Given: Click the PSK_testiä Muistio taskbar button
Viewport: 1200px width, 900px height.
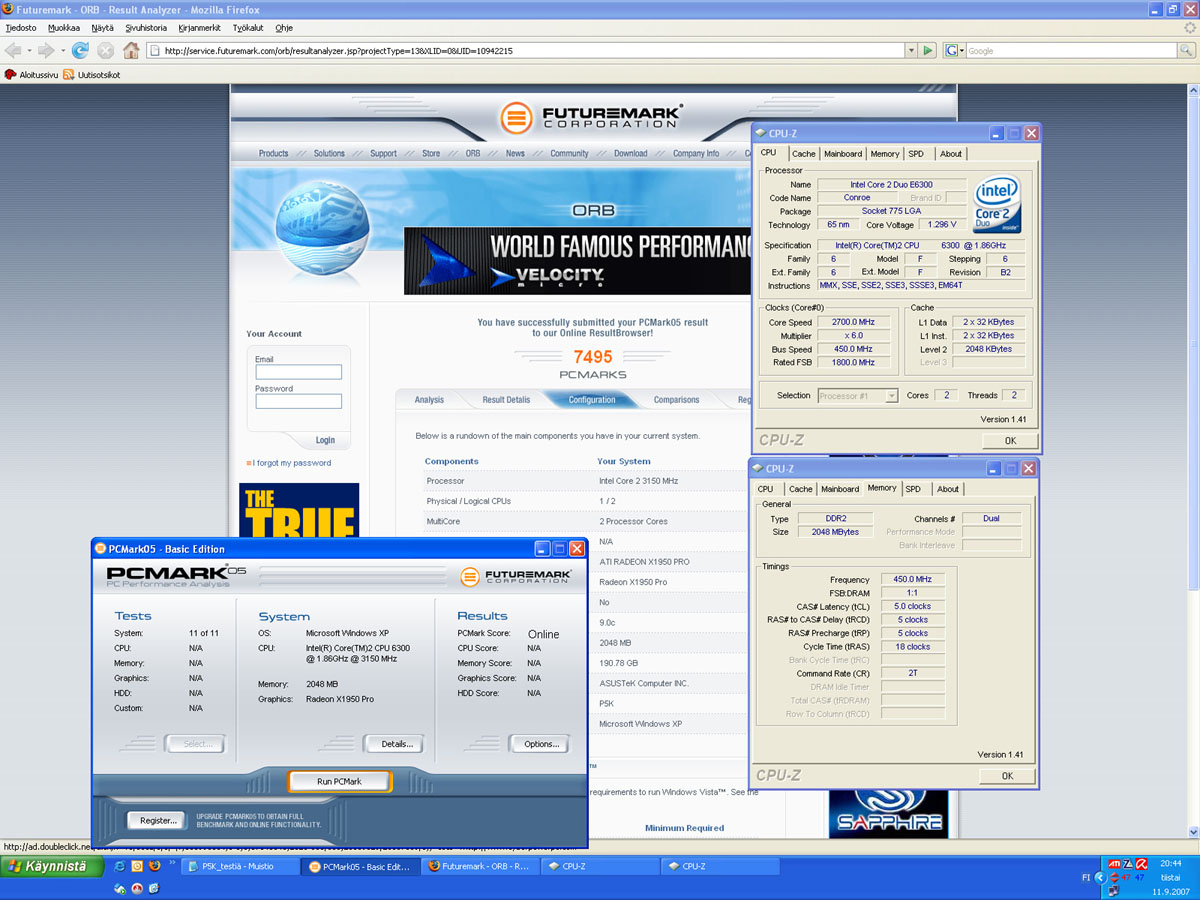Looking at the screenshot, I should point(240,867).
